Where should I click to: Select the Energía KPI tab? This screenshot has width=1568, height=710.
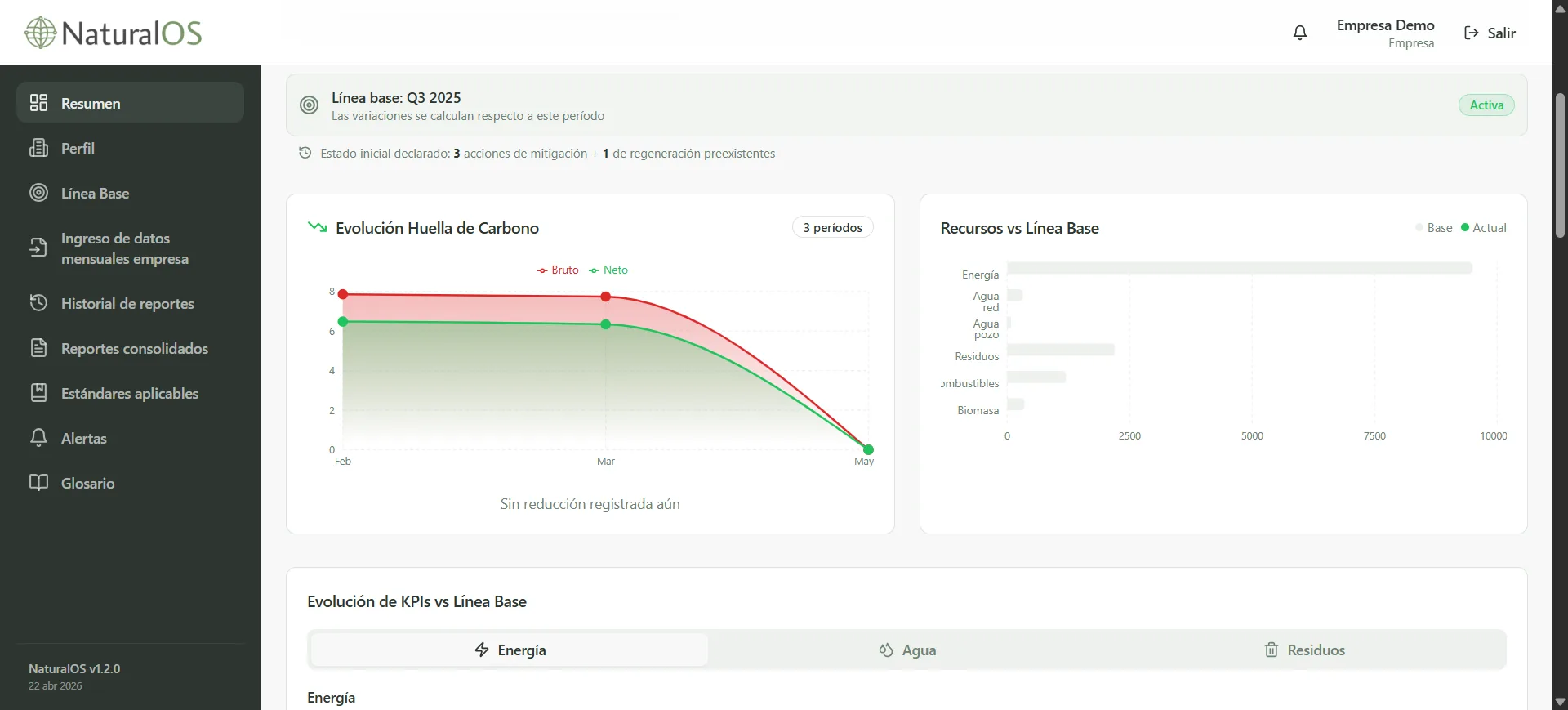tap(510, 650)
